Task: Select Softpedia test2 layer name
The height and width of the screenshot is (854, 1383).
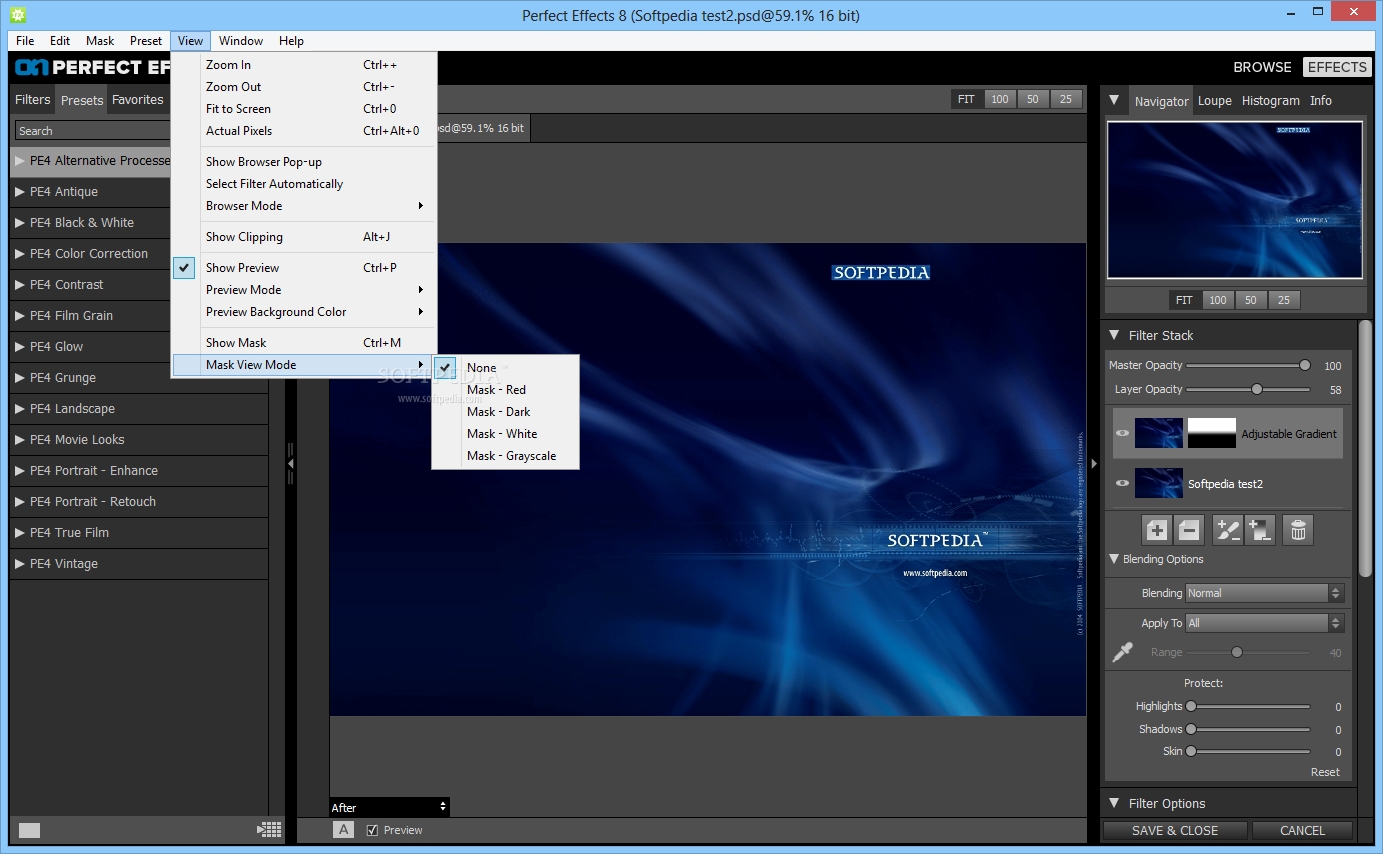Action: (x=1225, y=484)
